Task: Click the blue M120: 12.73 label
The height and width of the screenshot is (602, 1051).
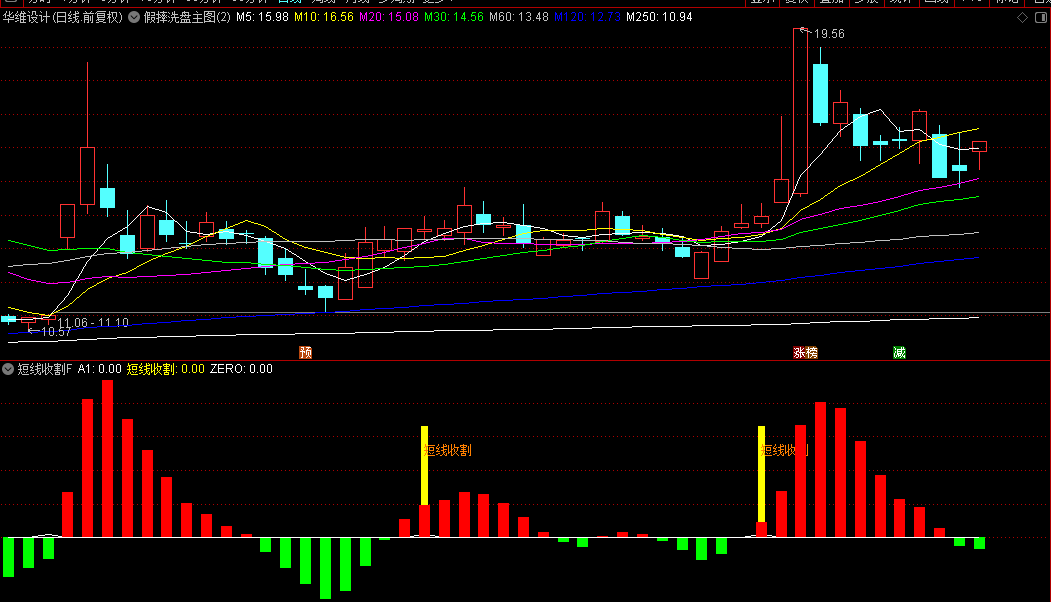Action: coord(587,17)
